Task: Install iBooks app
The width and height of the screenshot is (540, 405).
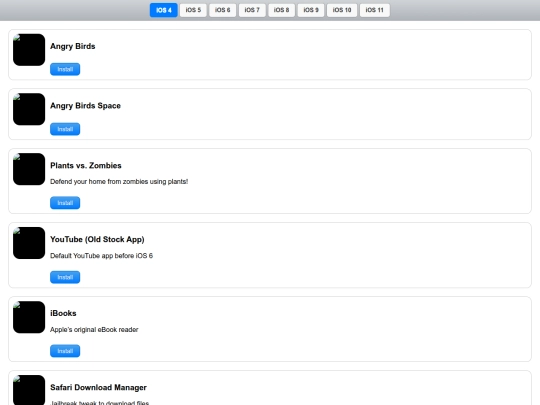Action: (x=65, y=351)
